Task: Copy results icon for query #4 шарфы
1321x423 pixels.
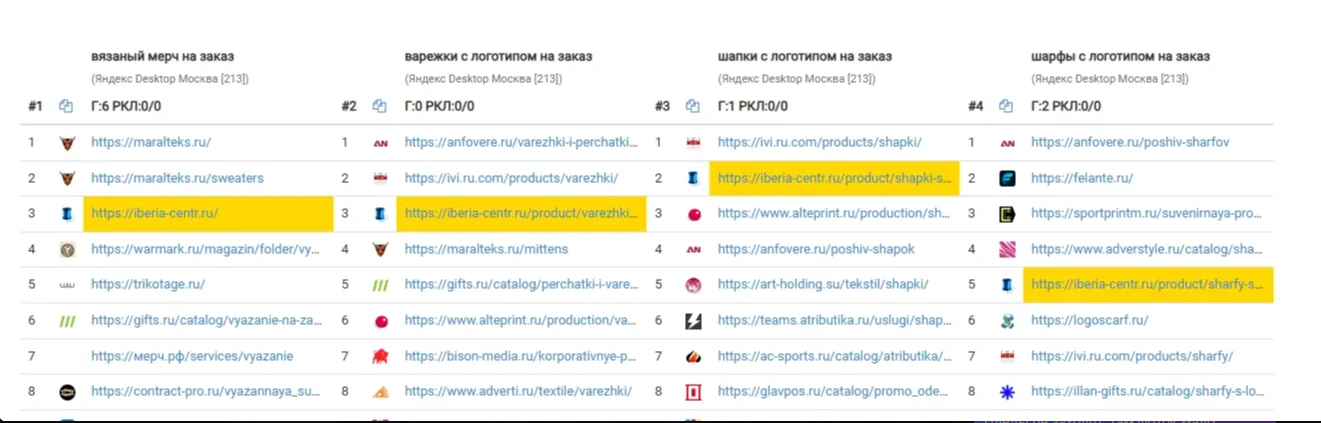Action: [1006, 106]
